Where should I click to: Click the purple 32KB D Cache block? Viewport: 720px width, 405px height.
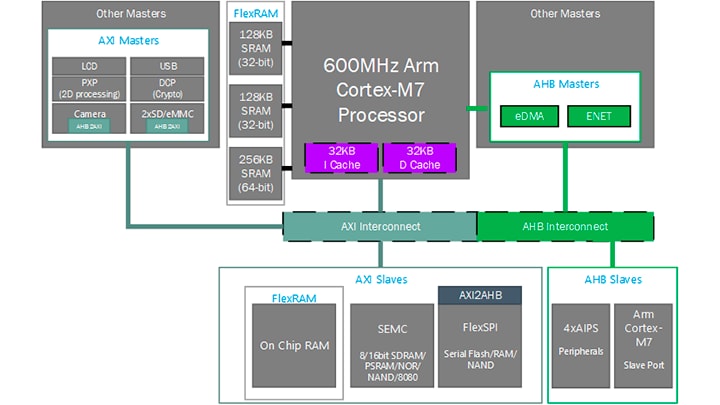(418, 157)
